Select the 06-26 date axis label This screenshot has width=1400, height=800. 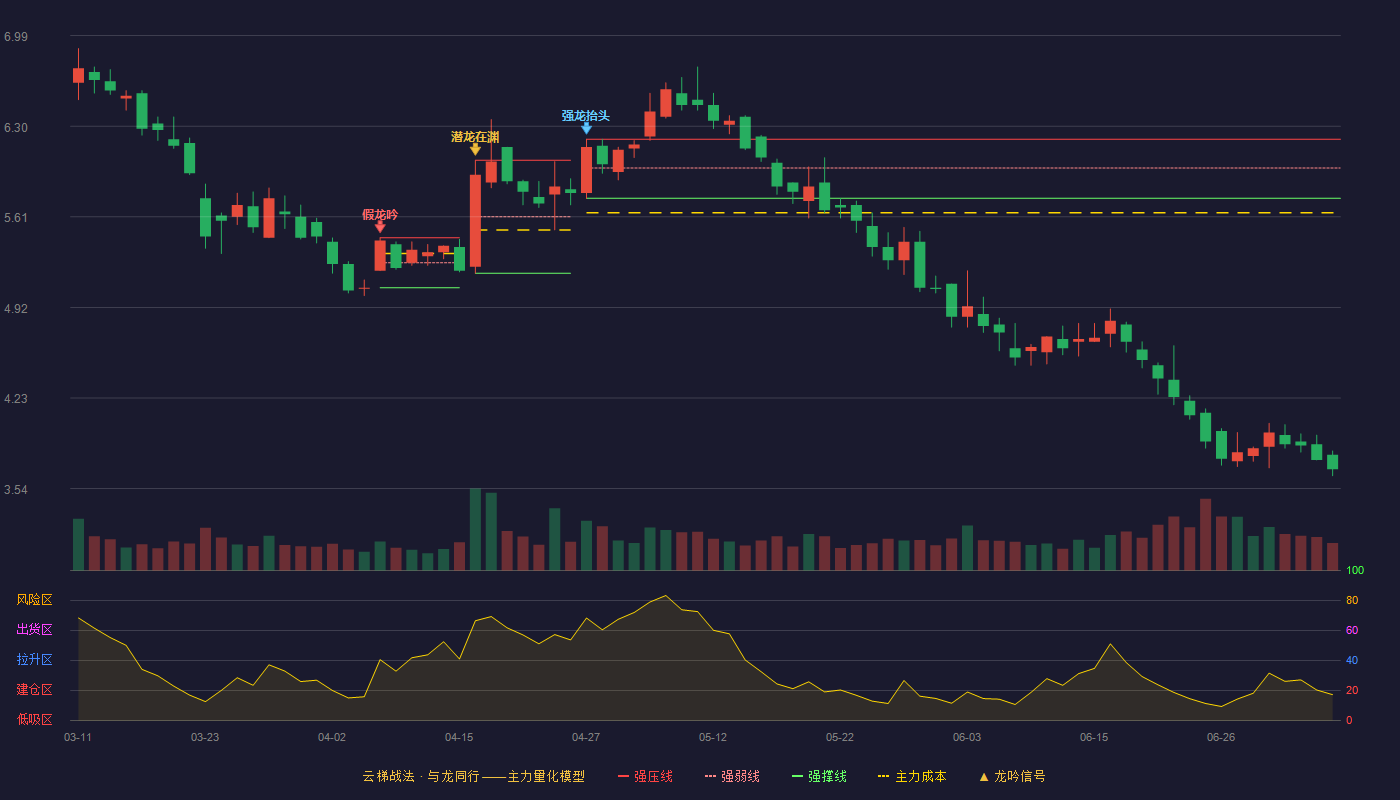click(x=1221, y=737)
